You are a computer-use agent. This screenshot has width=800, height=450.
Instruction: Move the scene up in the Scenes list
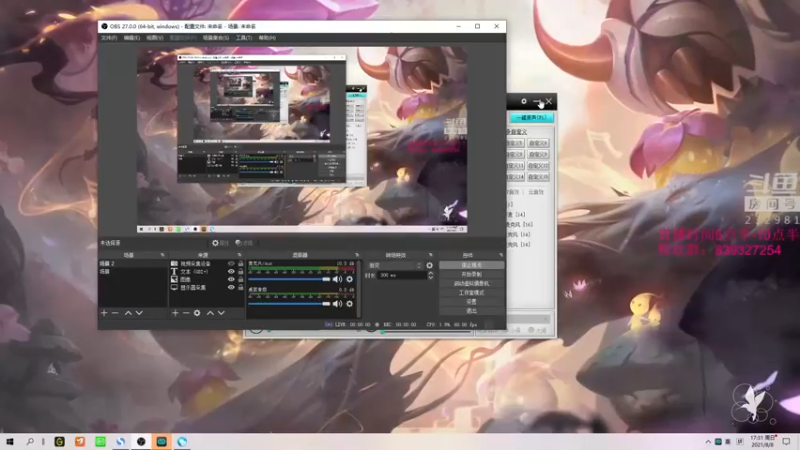pyautogui.click(x=128, y=313)
